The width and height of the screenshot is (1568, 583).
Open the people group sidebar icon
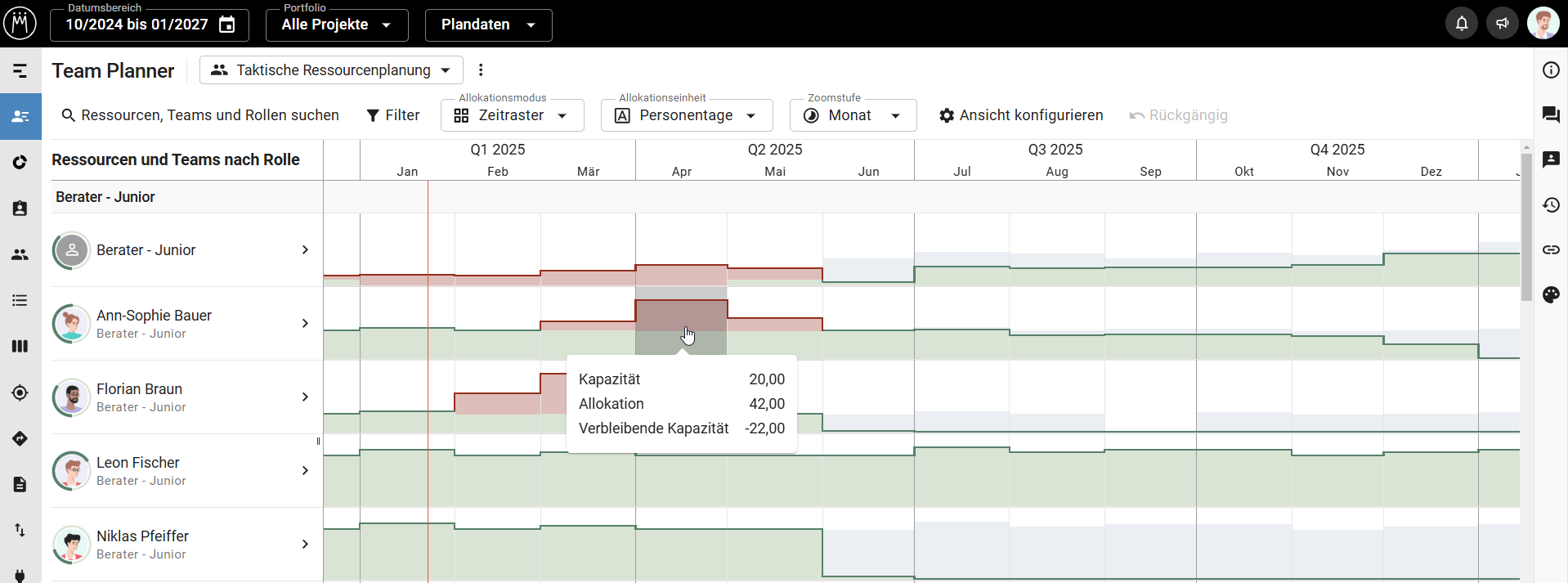[x=20, y=254]
